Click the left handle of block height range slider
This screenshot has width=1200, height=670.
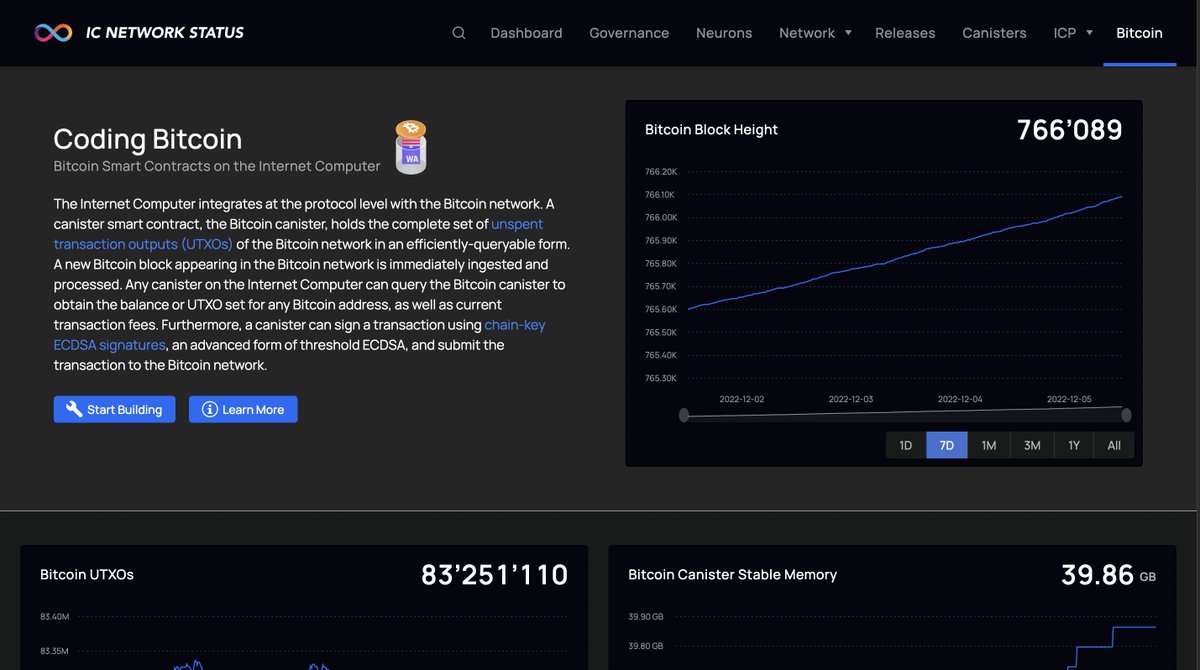684,415
